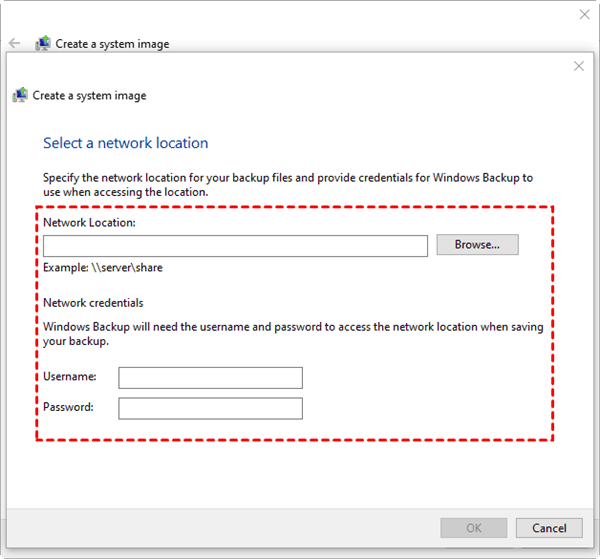Click the system image icon in the inner dialog

click(20, 96)
